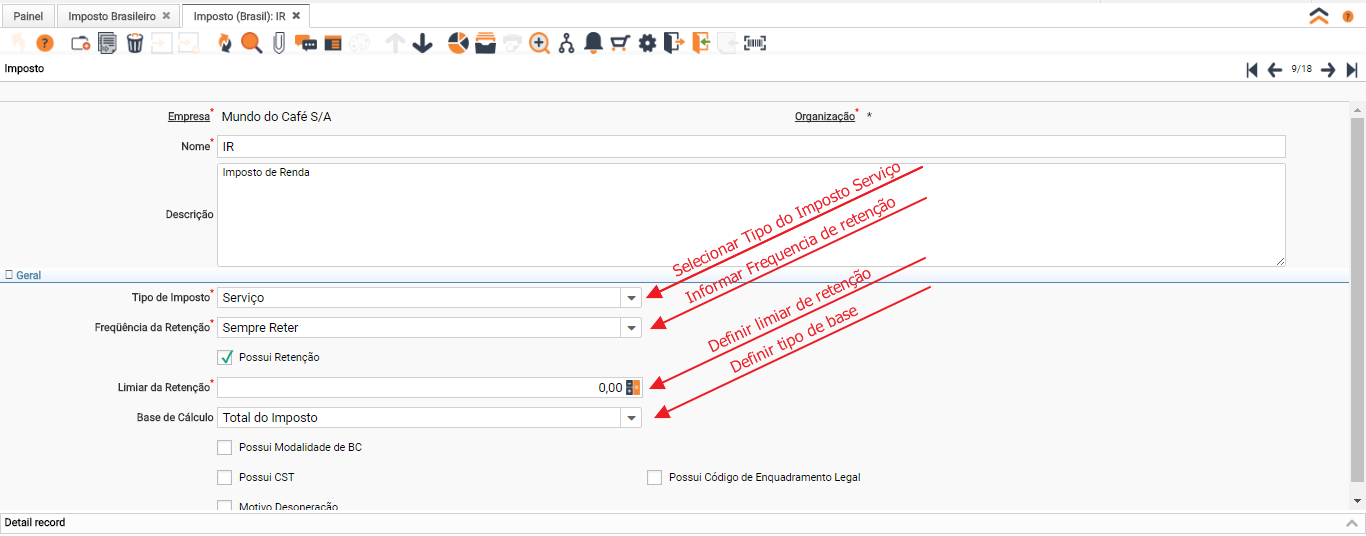Close the Imposto Brasileiro tab
Screen dimensions: 1366x536
pos(166,17)
